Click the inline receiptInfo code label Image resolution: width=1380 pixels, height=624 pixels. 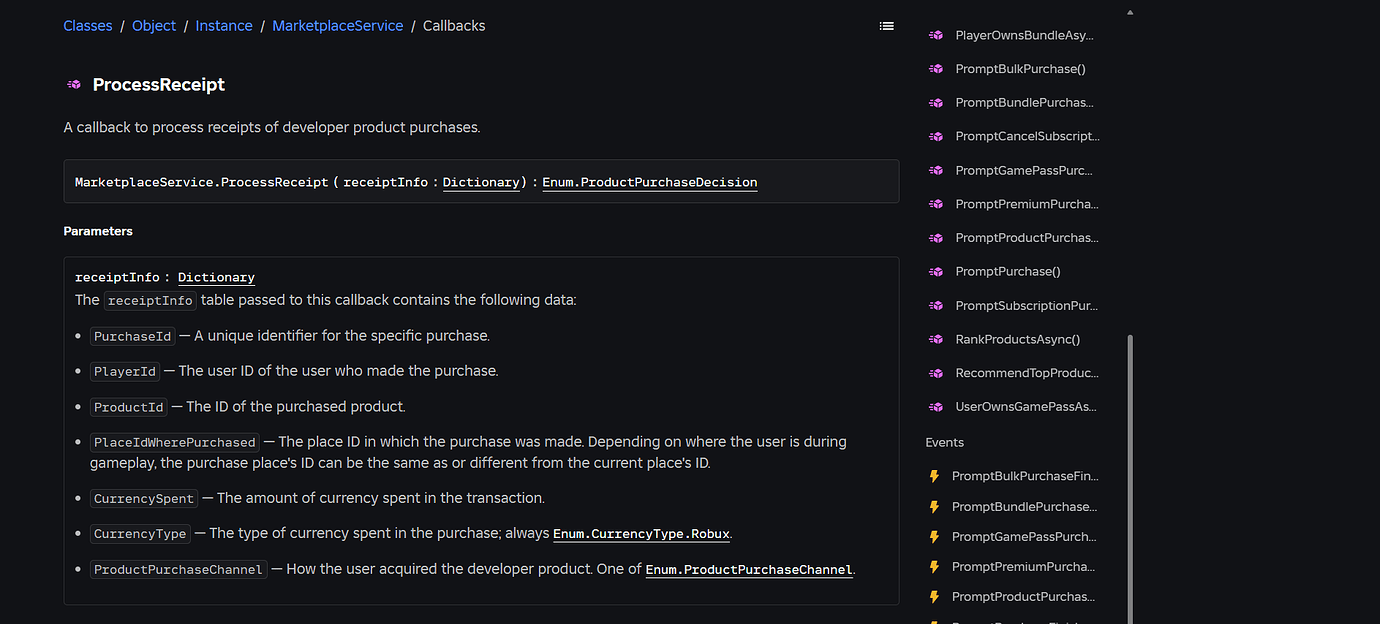151,301
